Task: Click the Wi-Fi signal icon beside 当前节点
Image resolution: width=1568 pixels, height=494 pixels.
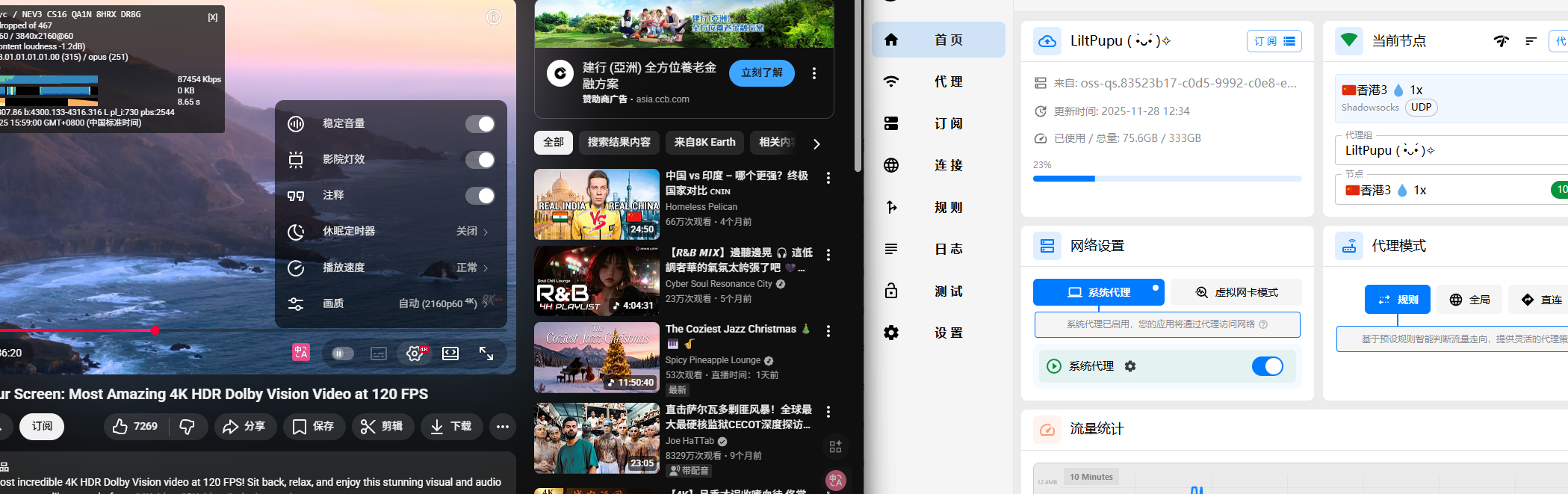Action: (1501, 41)
